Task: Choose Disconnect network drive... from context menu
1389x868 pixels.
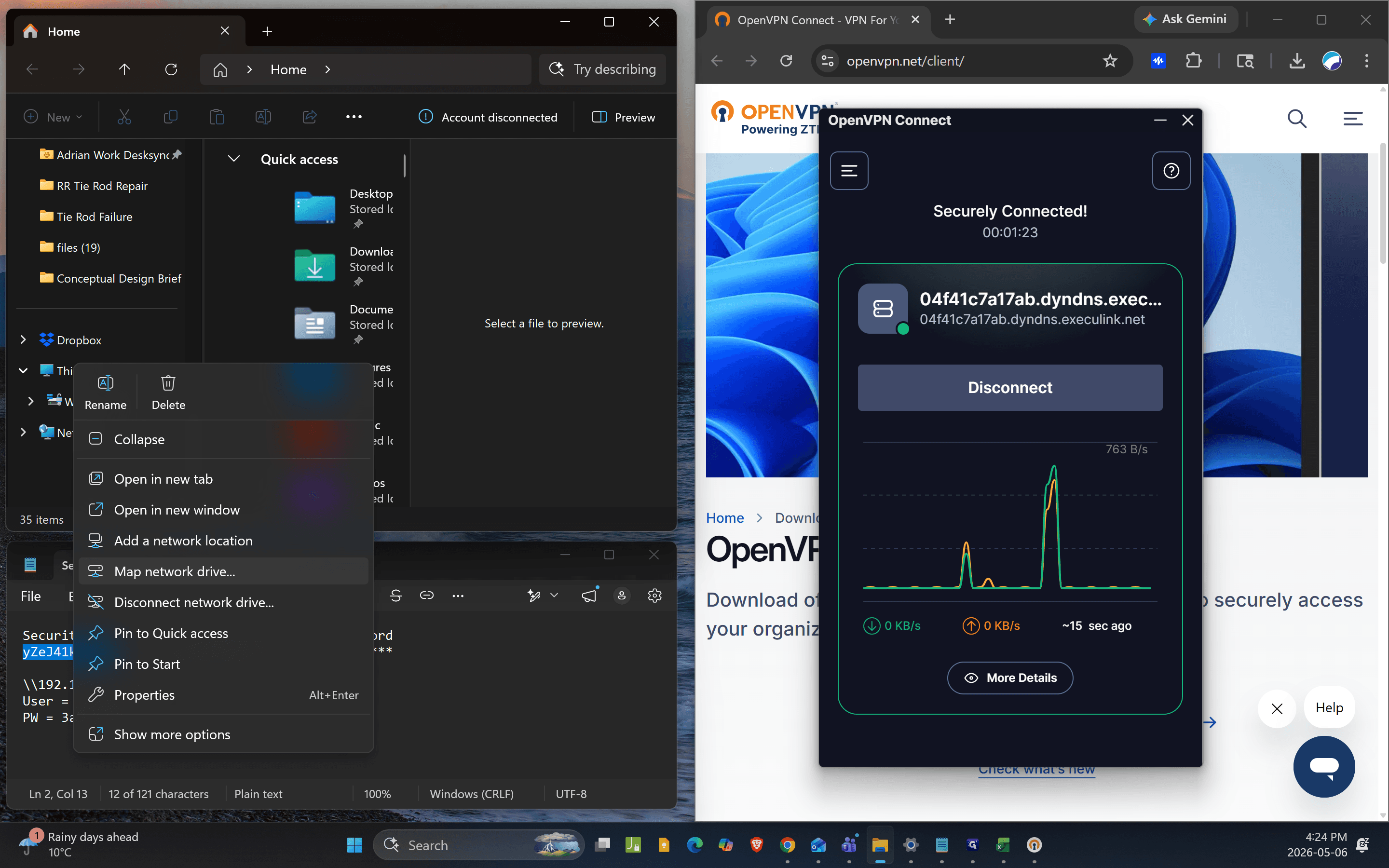Action: (223, 602)
